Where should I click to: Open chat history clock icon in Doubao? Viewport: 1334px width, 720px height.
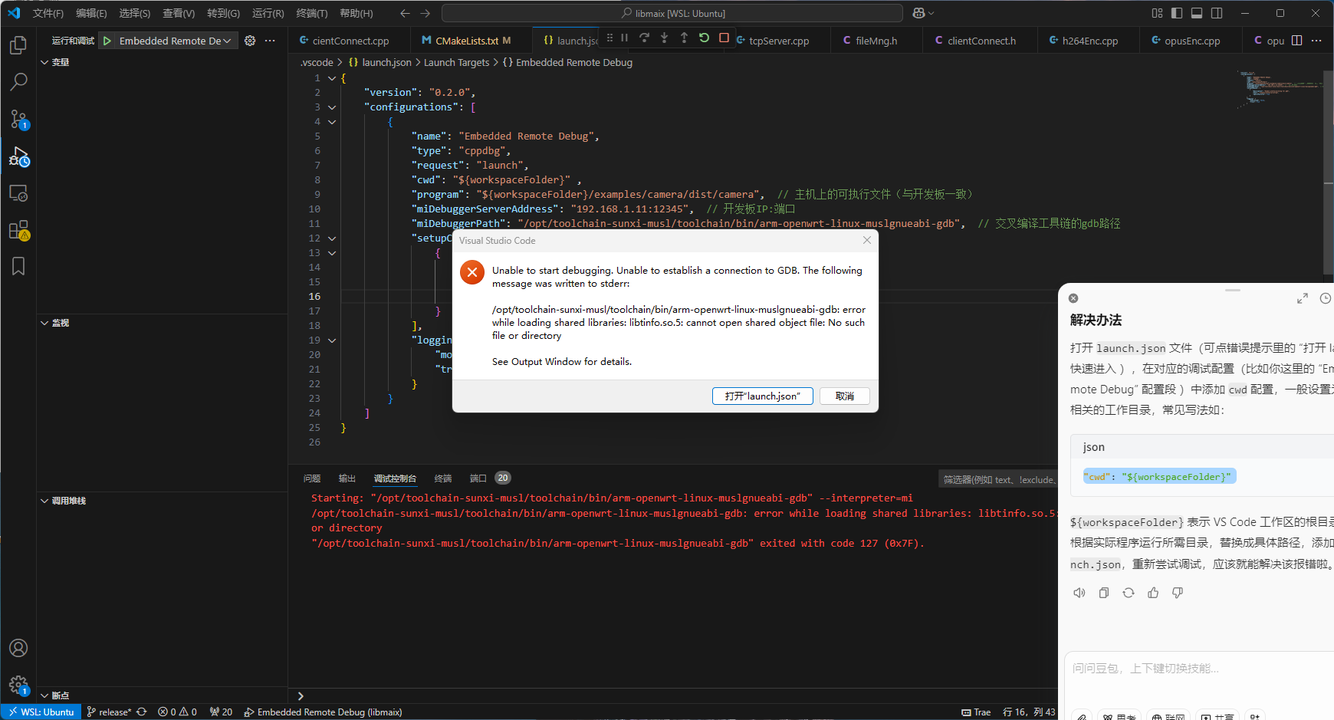(x=1325, y=298)
